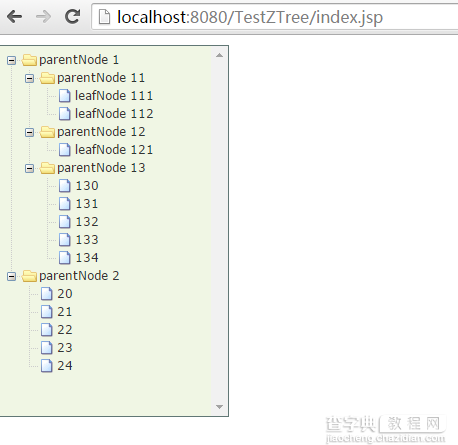This screenshot has height=445, width=458.
Task: Click the file icon of node 20
Action: [47, 294]
